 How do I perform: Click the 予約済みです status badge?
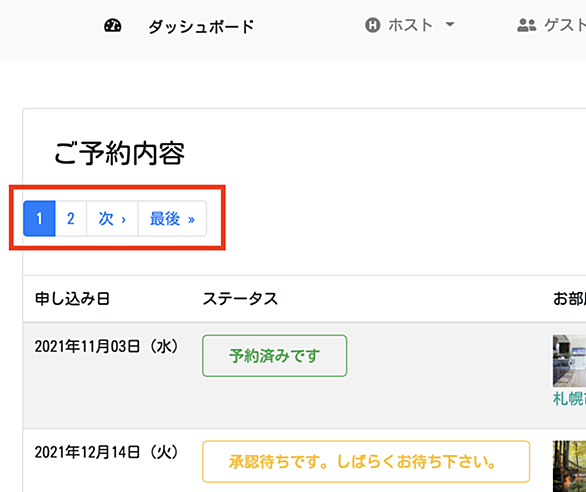click(275, 356)
